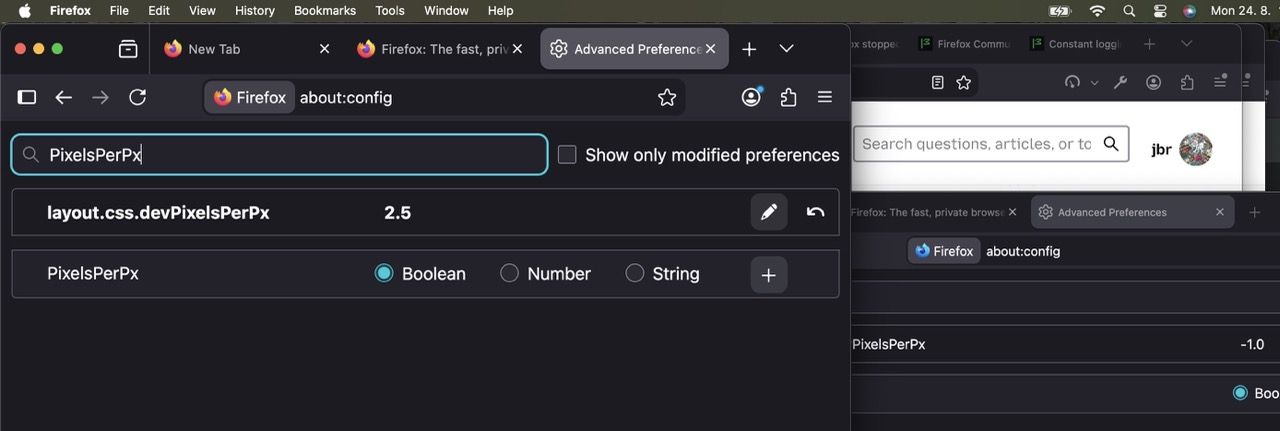Viewport: 1280px width, 431px height.
Task: Open the Bookmarks menu
Action: coord(325,11)
